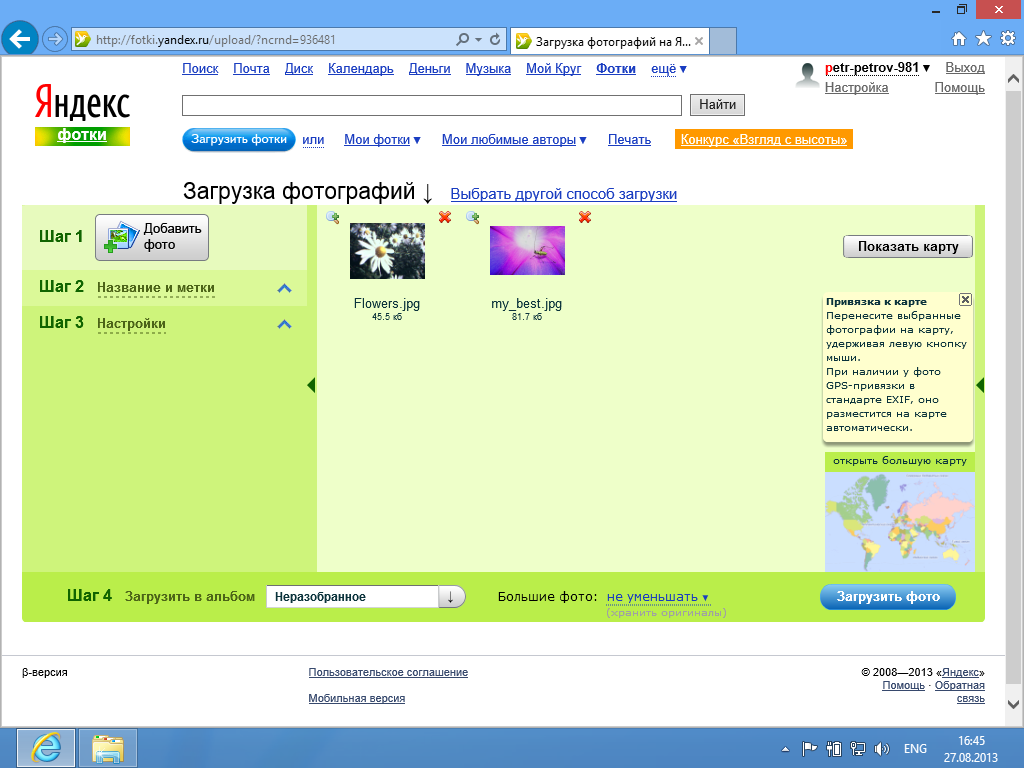This screenshot has width=1024, height=768.
Task: Click the browser back arrow button
Action: (x=21, y=39)
